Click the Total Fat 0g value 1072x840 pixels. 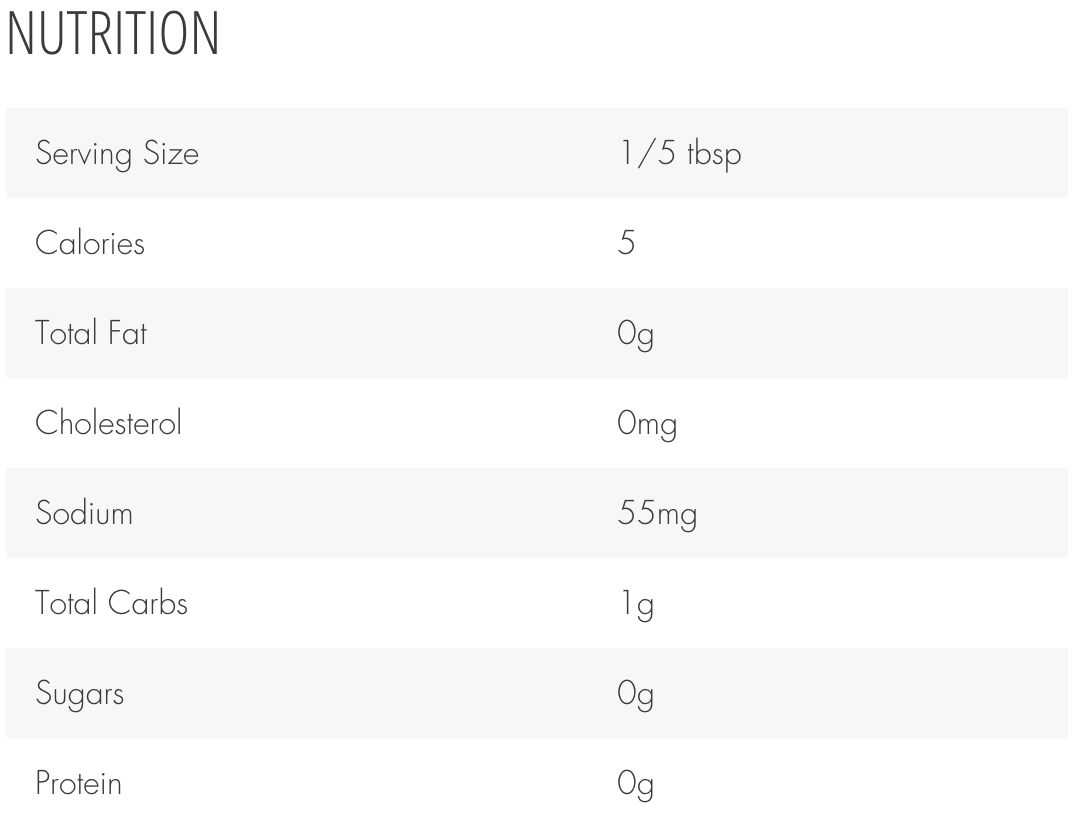[635, 334]
